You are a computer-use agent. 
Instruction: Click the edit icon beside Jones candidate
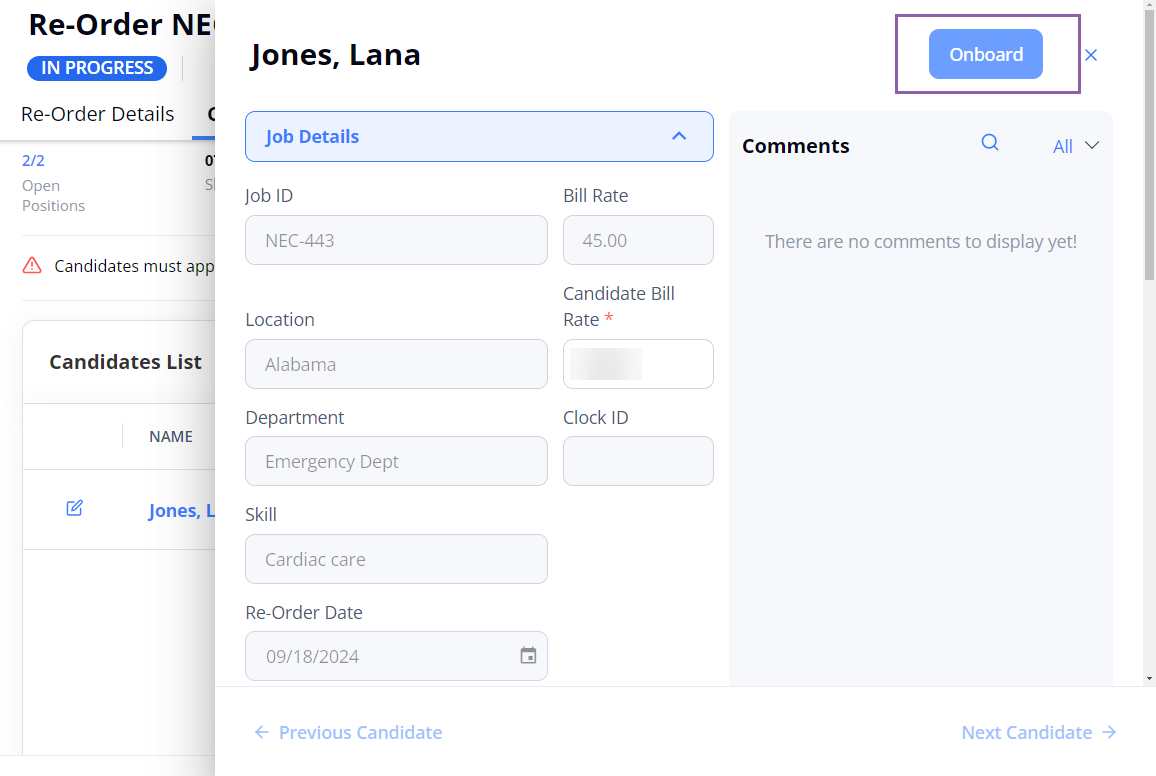pyautogui.click(x=74, y=508)
